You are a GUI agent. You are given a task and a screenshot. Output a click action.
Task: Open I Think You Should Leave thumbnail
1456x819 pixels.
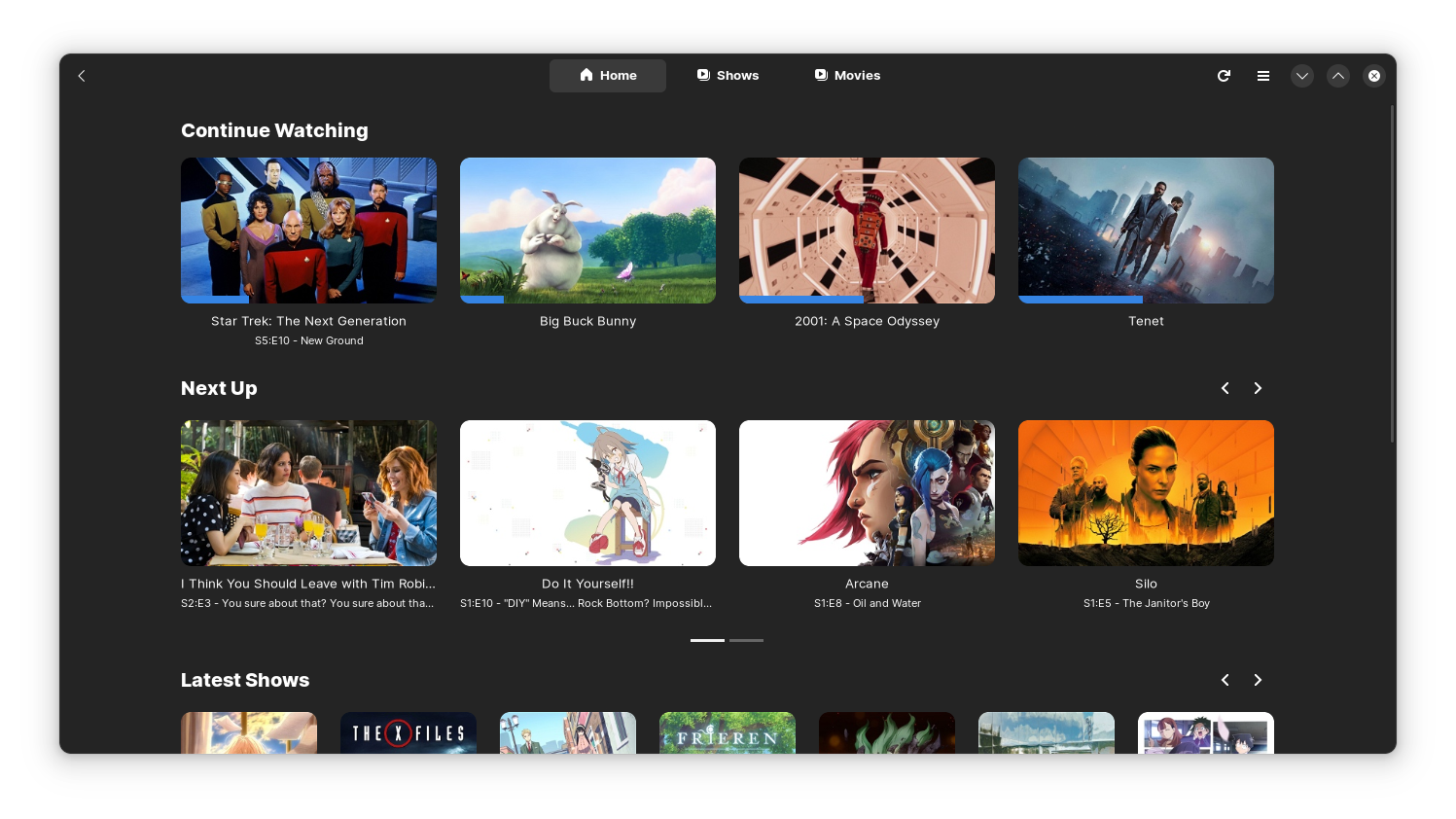click(308, 493)
